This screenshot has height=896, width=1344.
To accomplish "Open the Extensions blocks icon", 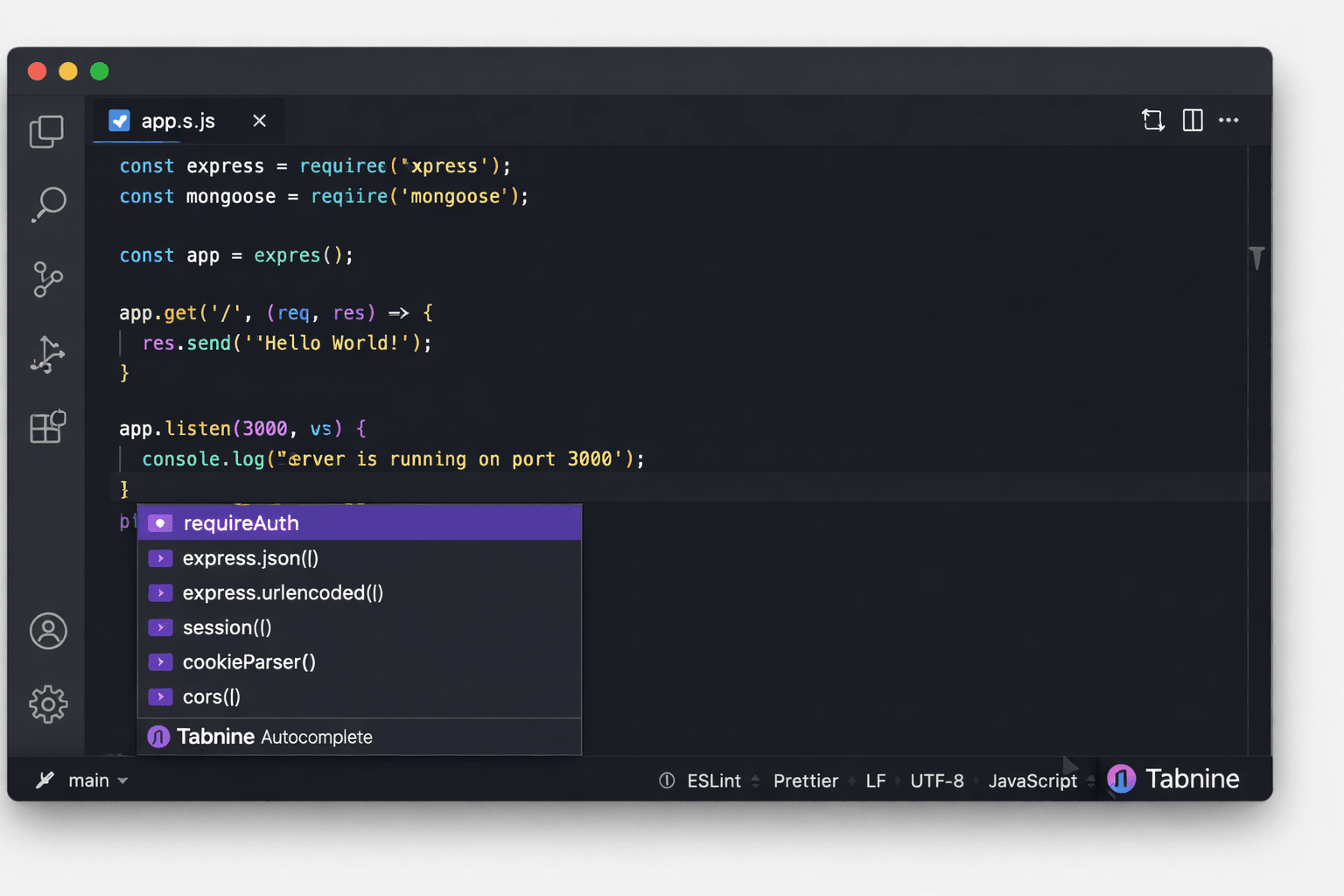I will [x=47, y=427].
